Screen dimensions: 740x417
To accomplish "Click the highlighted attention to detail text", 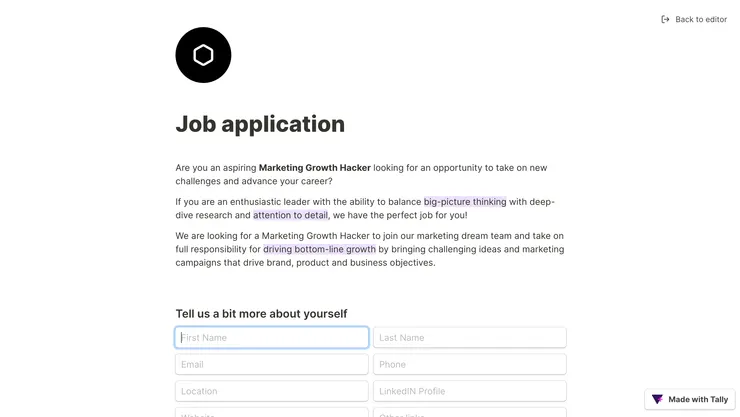I will 290,215.
